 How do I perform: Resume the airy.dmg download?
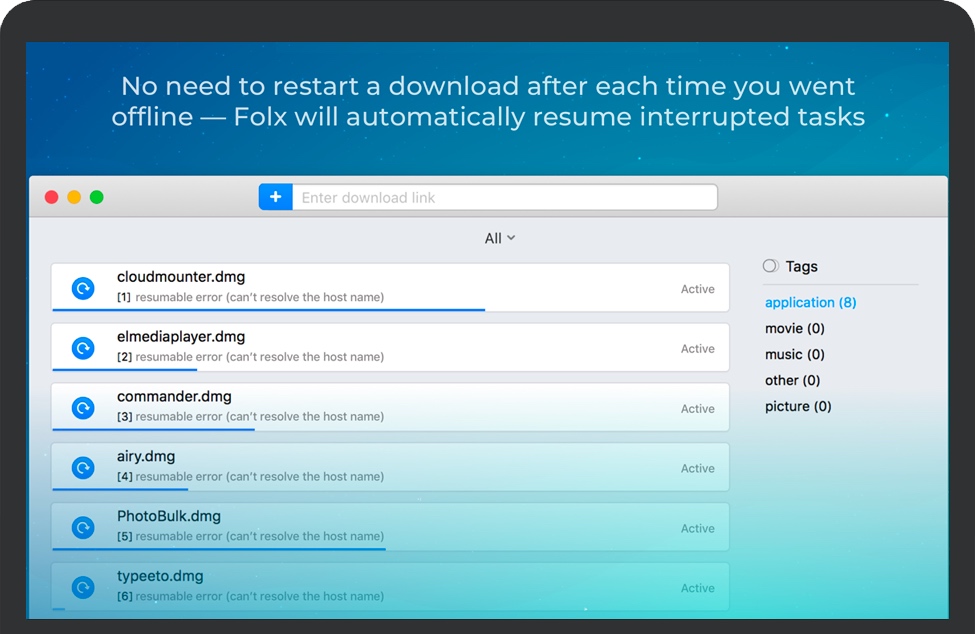(x=81, y=468)
